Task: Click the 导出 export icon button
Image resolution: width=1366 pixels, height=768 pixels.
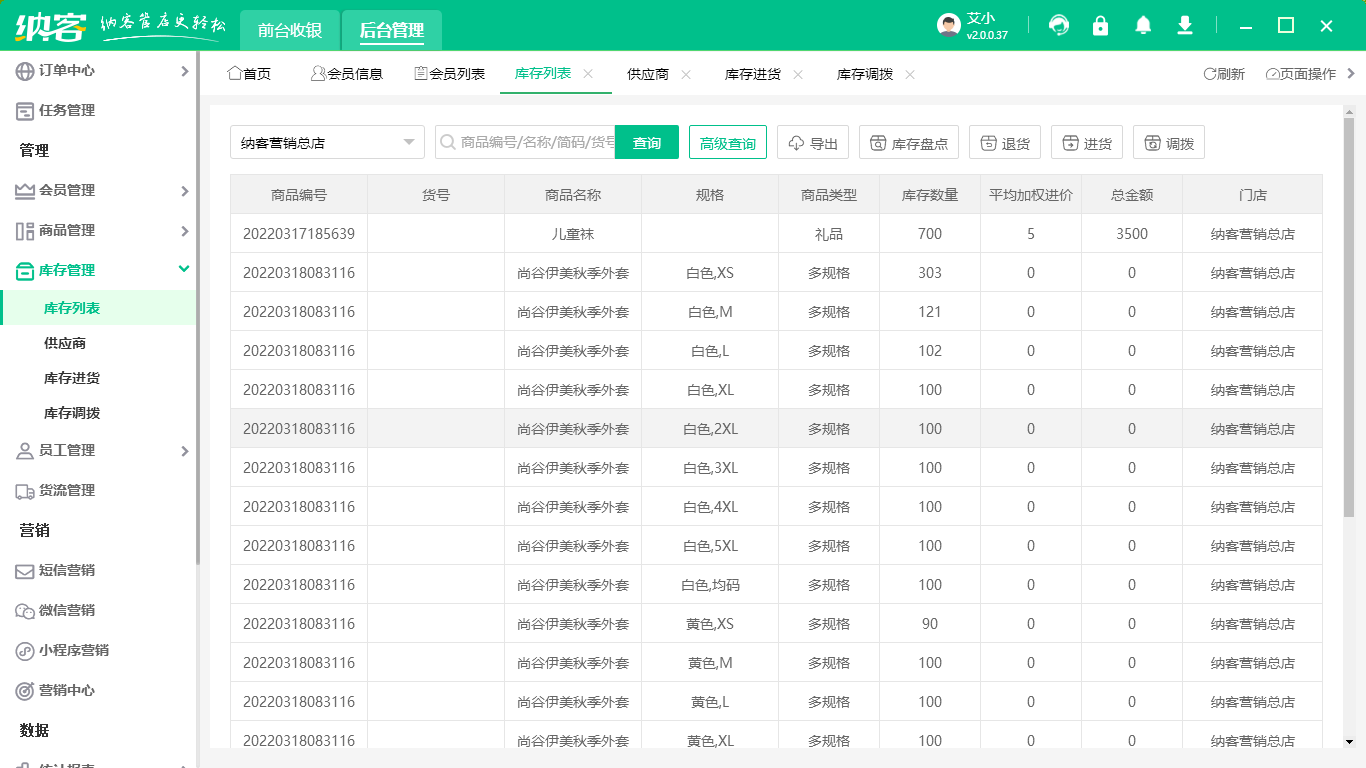Action: click(x=812, y=142)
